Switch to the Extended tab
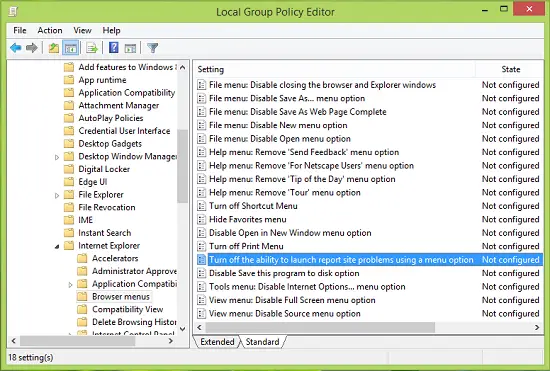This screenshot has height=371, width=550. (x=217, y=342)
